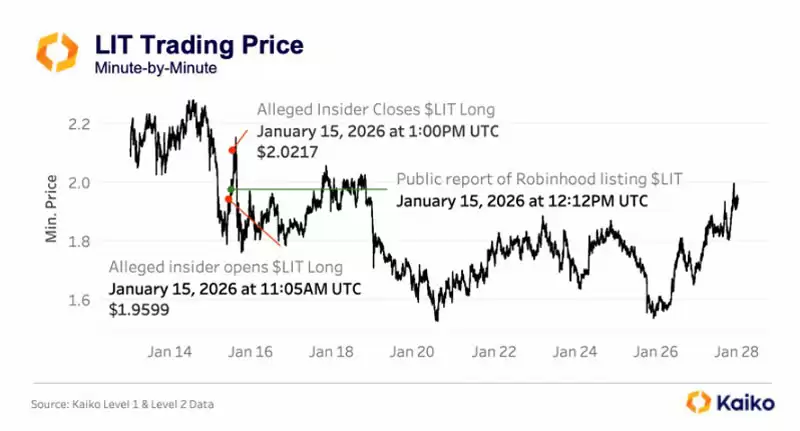Click the LIT Trading Price title
The height and width of the screenshot is (431, 800).
click(x=199, y=45)
